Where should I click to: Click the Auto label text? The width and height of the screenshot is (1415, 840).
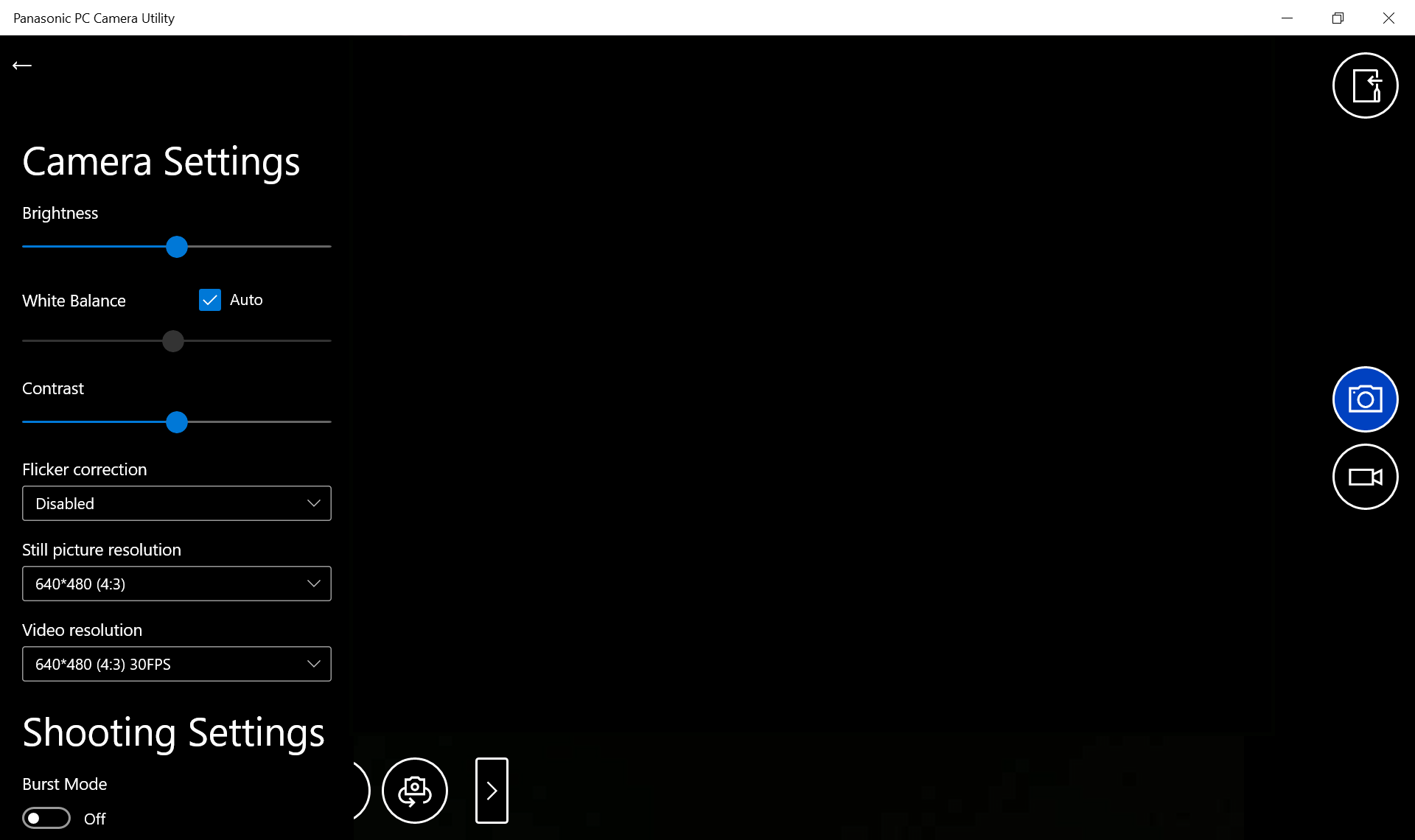pos(246,300)
